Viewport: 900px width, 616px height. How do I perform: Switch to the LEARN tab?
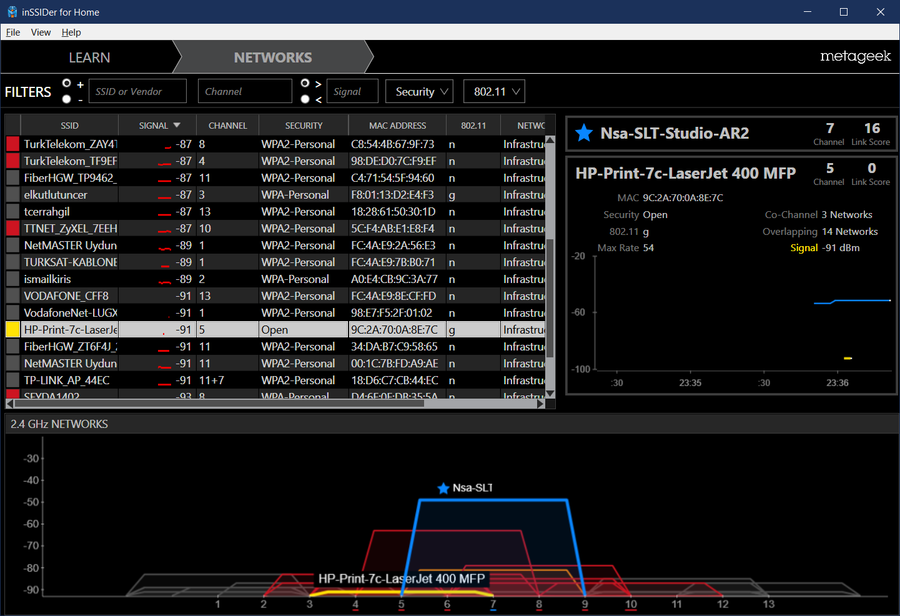pos(89,57)
